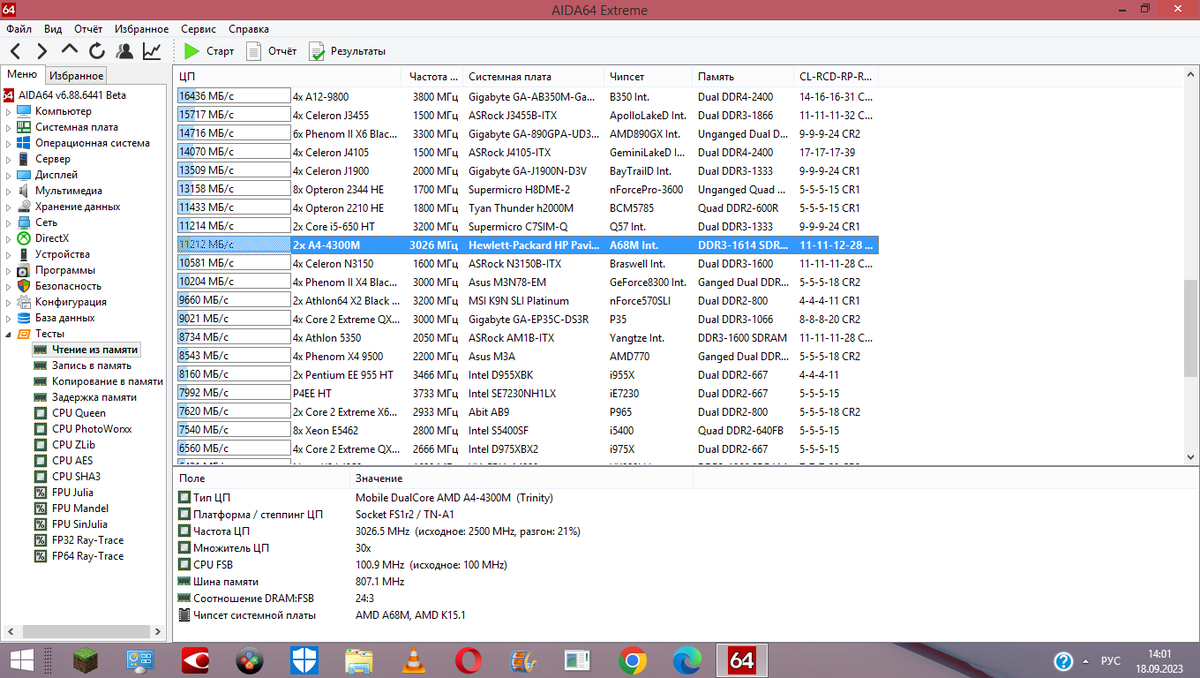This screenshot has height=678, width=1200.
Task: Open the line graph toolbar icon
Action: click(x=152, y=51)
